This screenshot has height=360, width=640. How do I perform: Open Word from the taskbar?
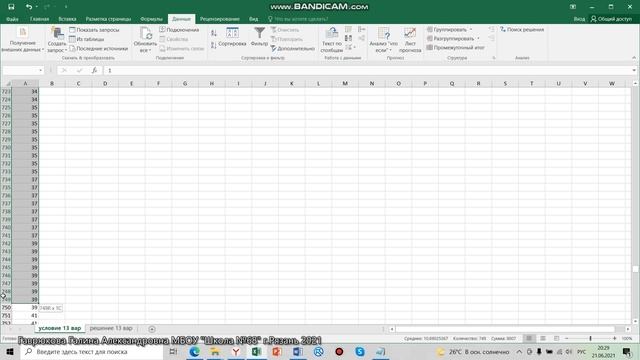(298, 351)
